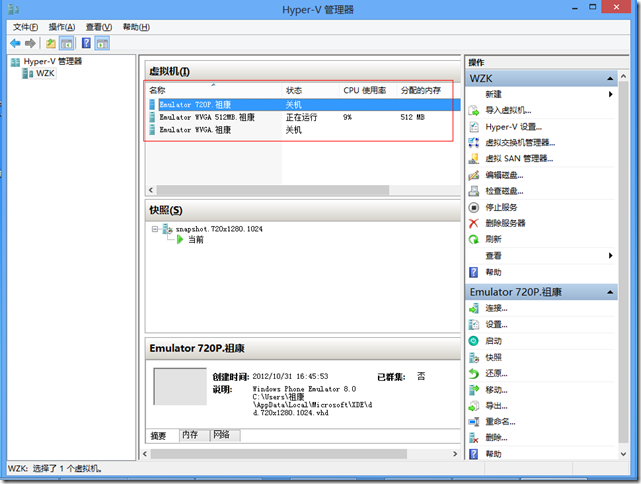Expand 查看 submenu arrow in actions
Image resolution: width=641 pixels, height=484 pixels.
pyautogui.click(x=610, y=256)
